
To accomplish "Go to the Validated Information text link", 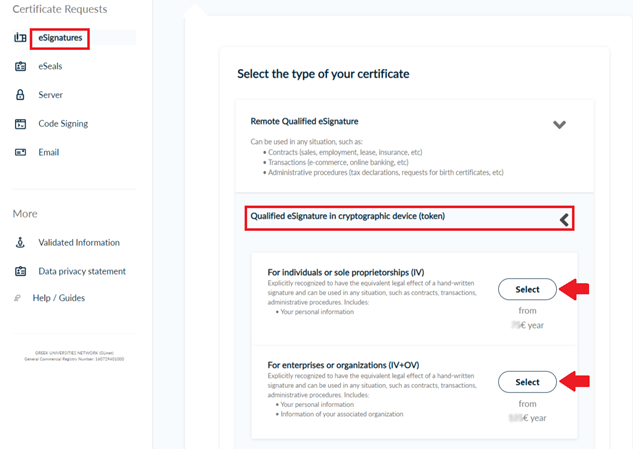I will click(79, 243).
